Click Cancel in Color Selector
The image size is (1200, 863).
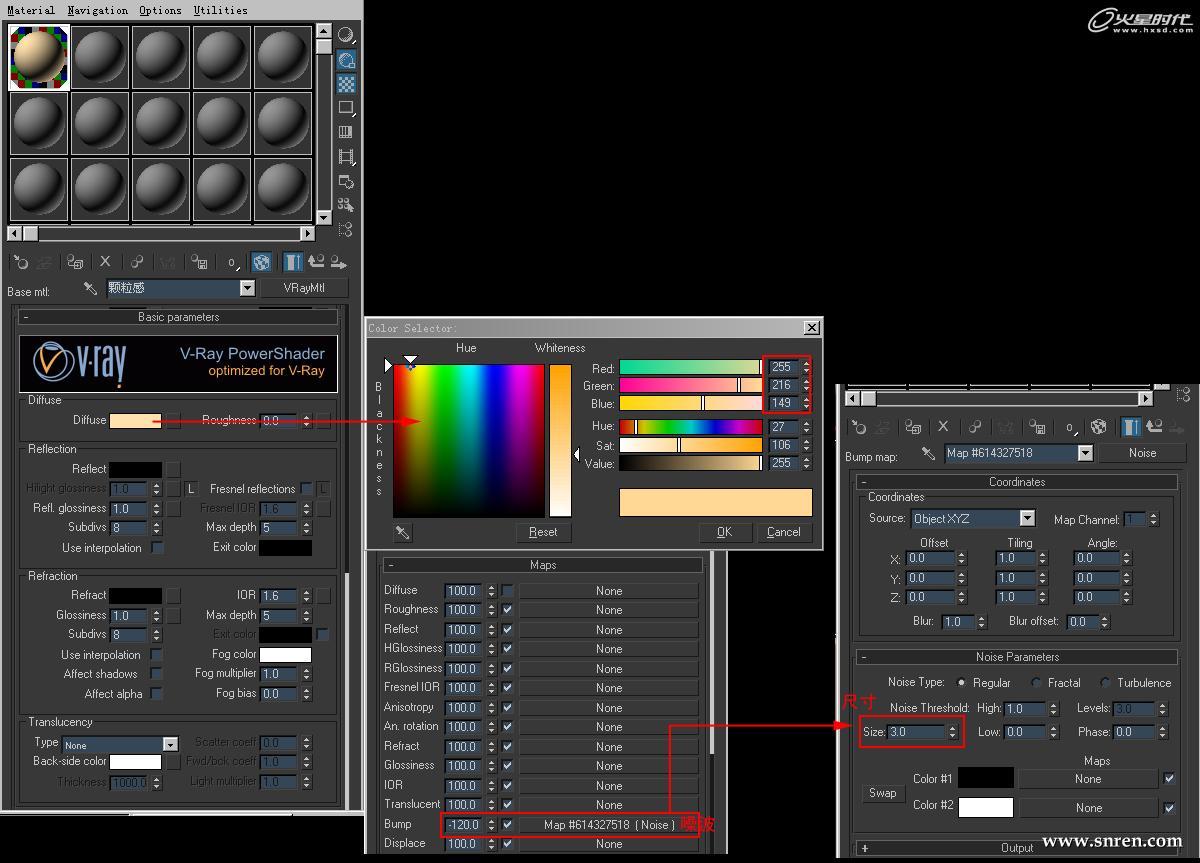click(784, 532)
